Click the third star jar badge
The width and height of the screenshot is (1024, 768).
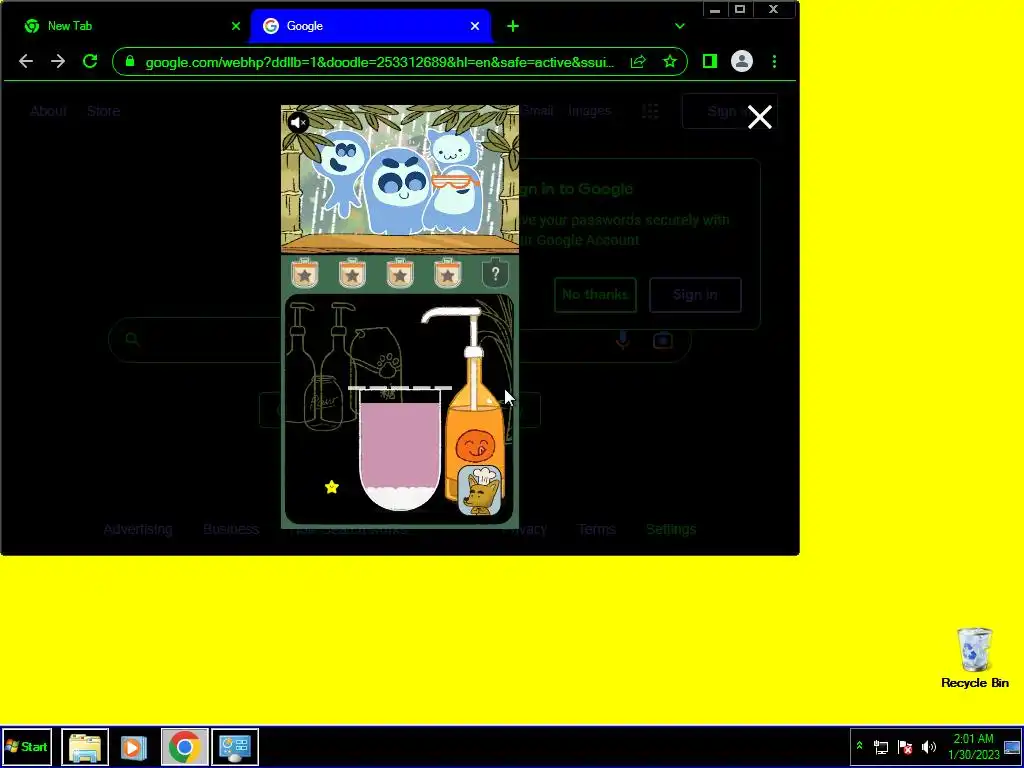[x=400, y=274]
